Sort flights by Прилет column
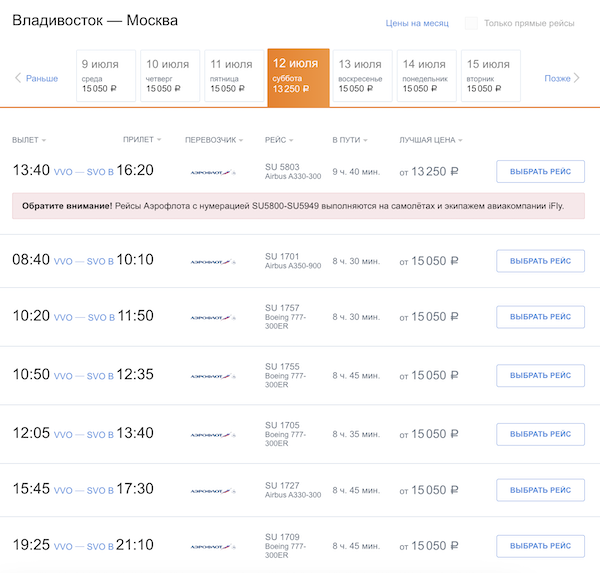Image resolution: width=600 pixels, height=573 pixels. pyautogui.click(x=141, y=140)
